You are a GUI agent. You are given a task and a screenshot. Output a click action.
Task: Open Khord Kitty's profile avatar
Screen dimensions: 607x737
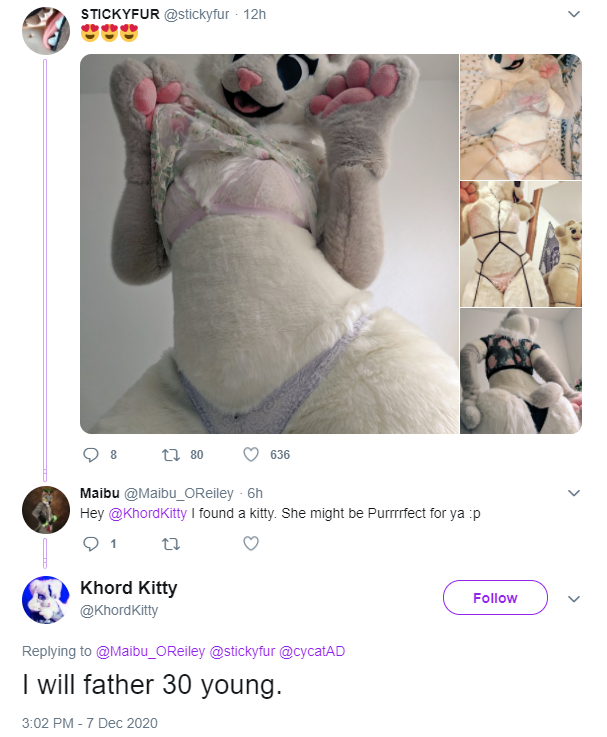(x=46, y=600)
